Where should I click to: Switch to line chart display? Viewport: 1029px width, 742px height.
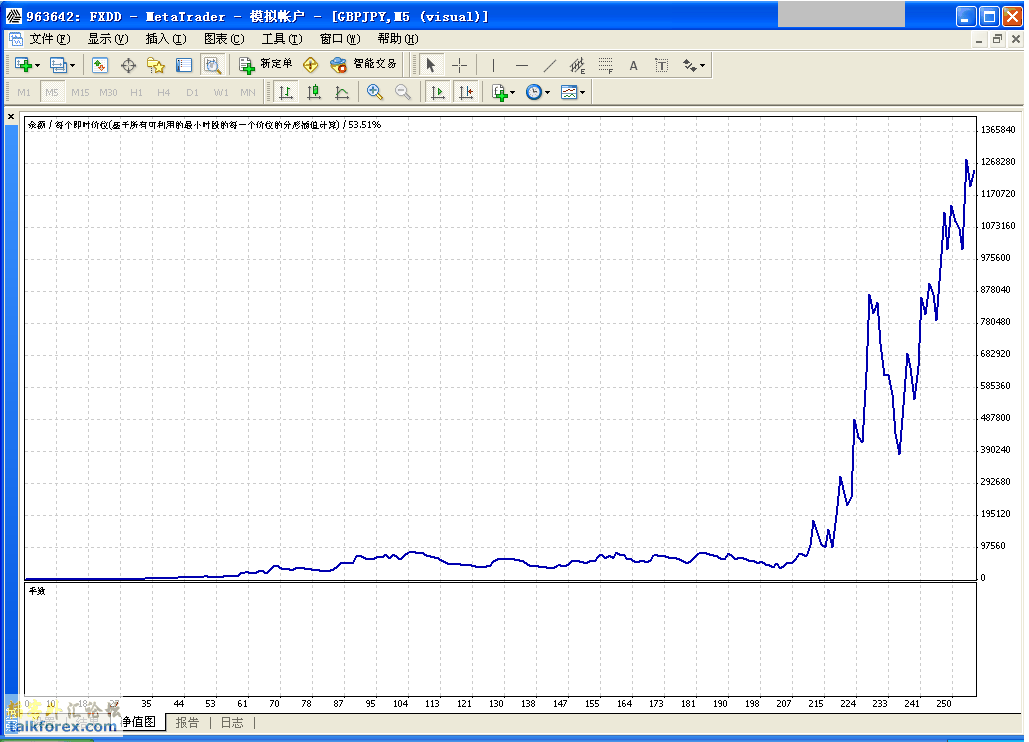pos(342,93)
